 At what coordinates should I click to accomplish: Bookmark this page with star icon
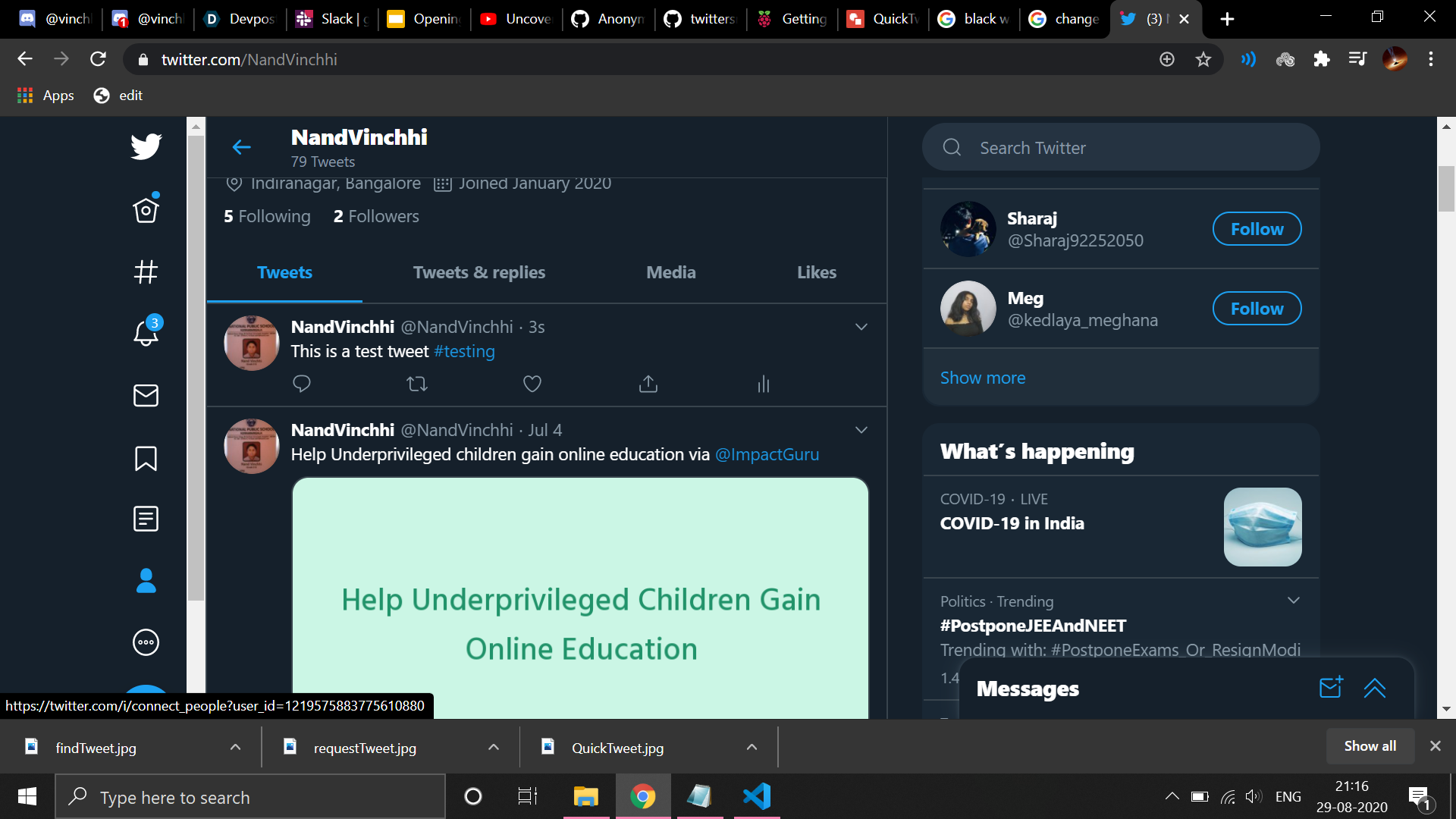[1203, 59]
